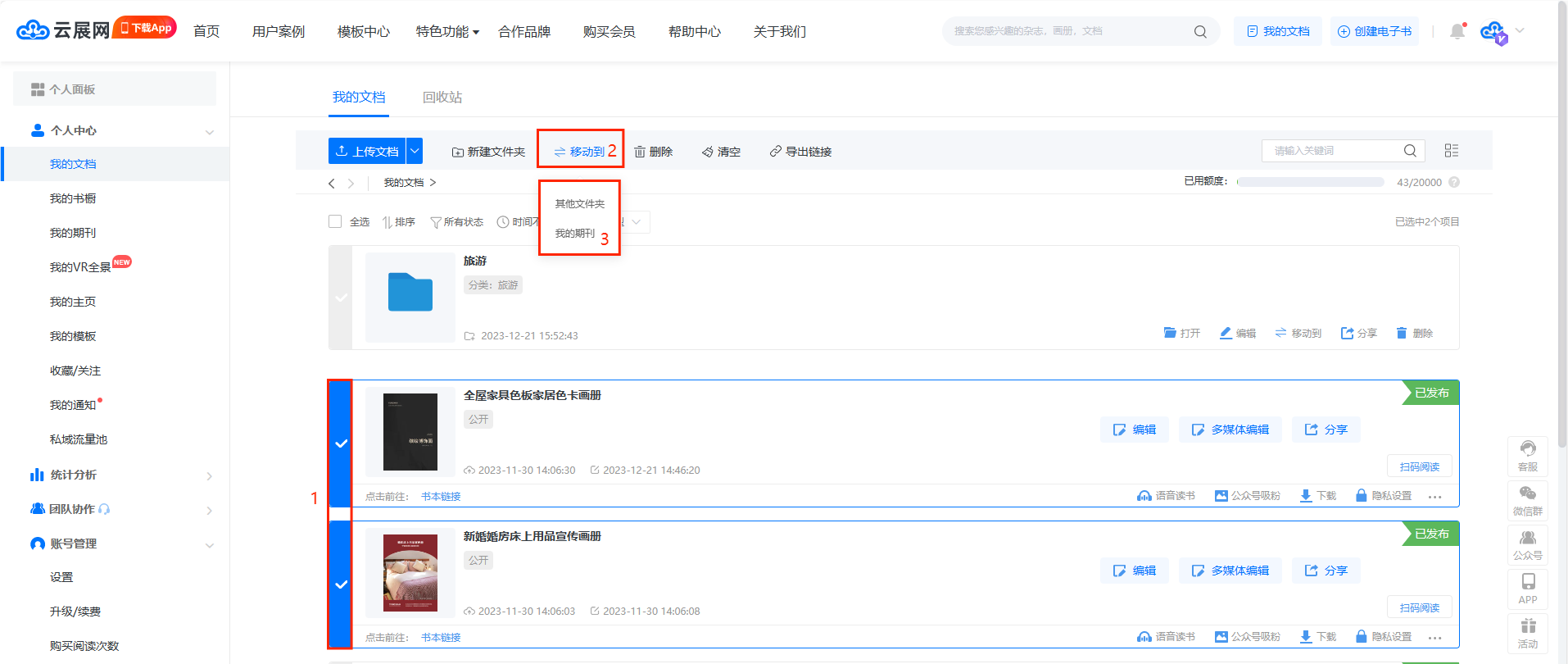Click the notification bell icon
Viewport: 1568px width, 664px height.
(x=1457, y=32)
